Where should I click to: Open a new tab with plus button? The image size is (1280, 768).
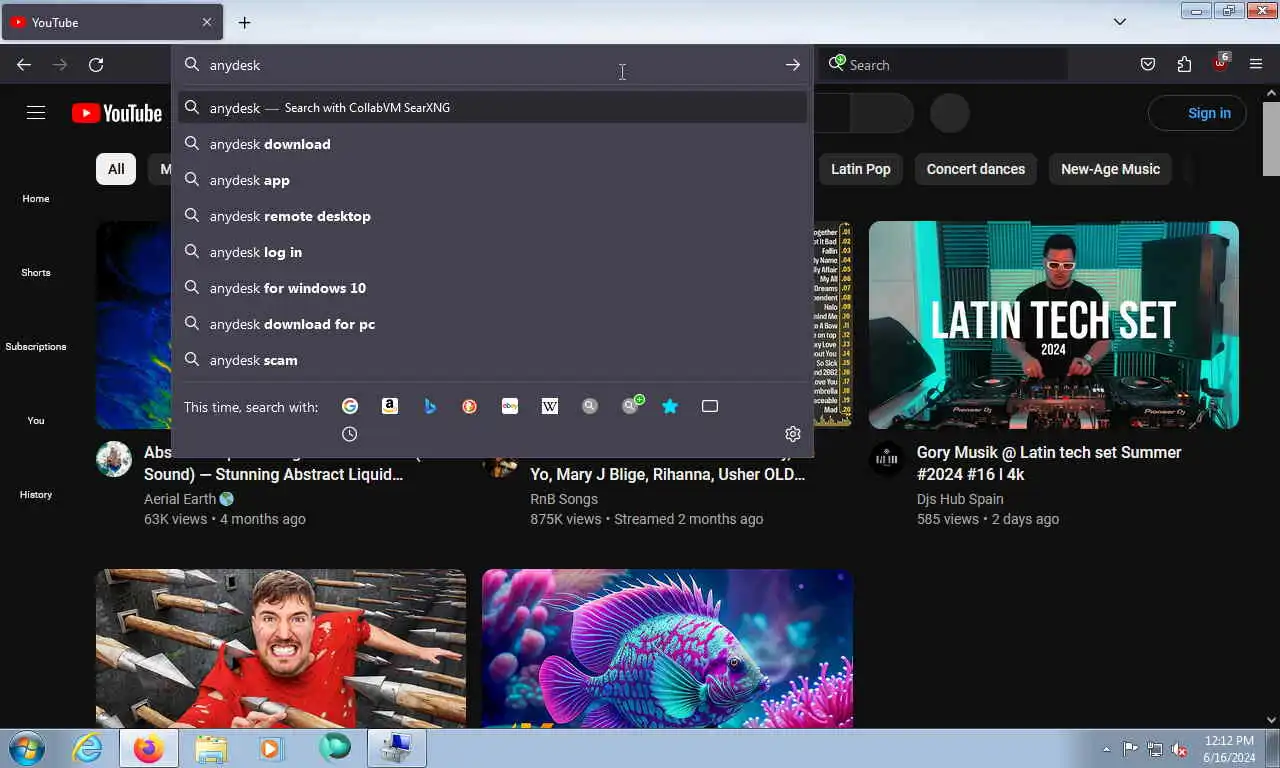tap(244, 22)
